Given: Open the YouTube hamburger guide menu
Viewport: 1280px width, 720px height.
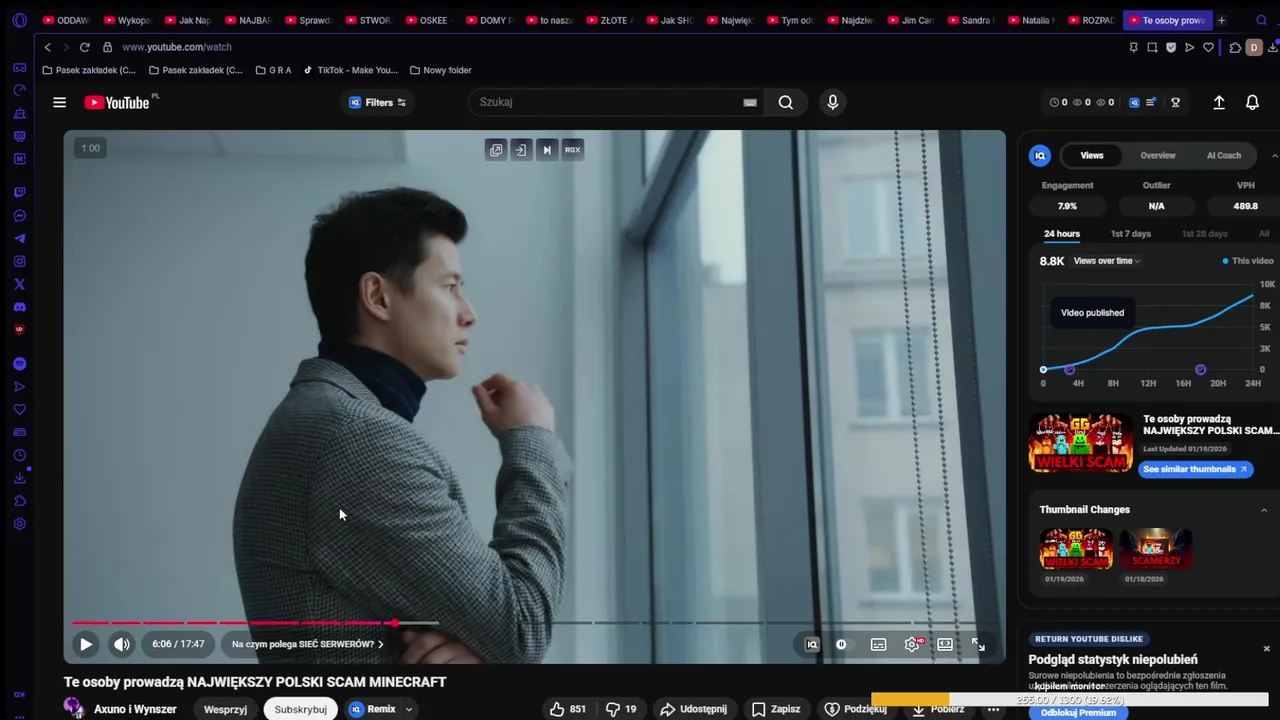Looking at the screenshot, I should point(59,102).
